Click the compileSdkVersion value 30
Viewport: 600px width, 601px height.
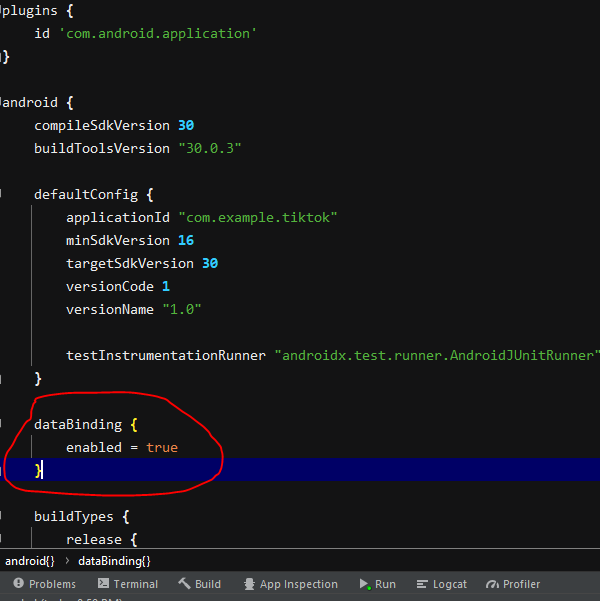click(186, 125)
